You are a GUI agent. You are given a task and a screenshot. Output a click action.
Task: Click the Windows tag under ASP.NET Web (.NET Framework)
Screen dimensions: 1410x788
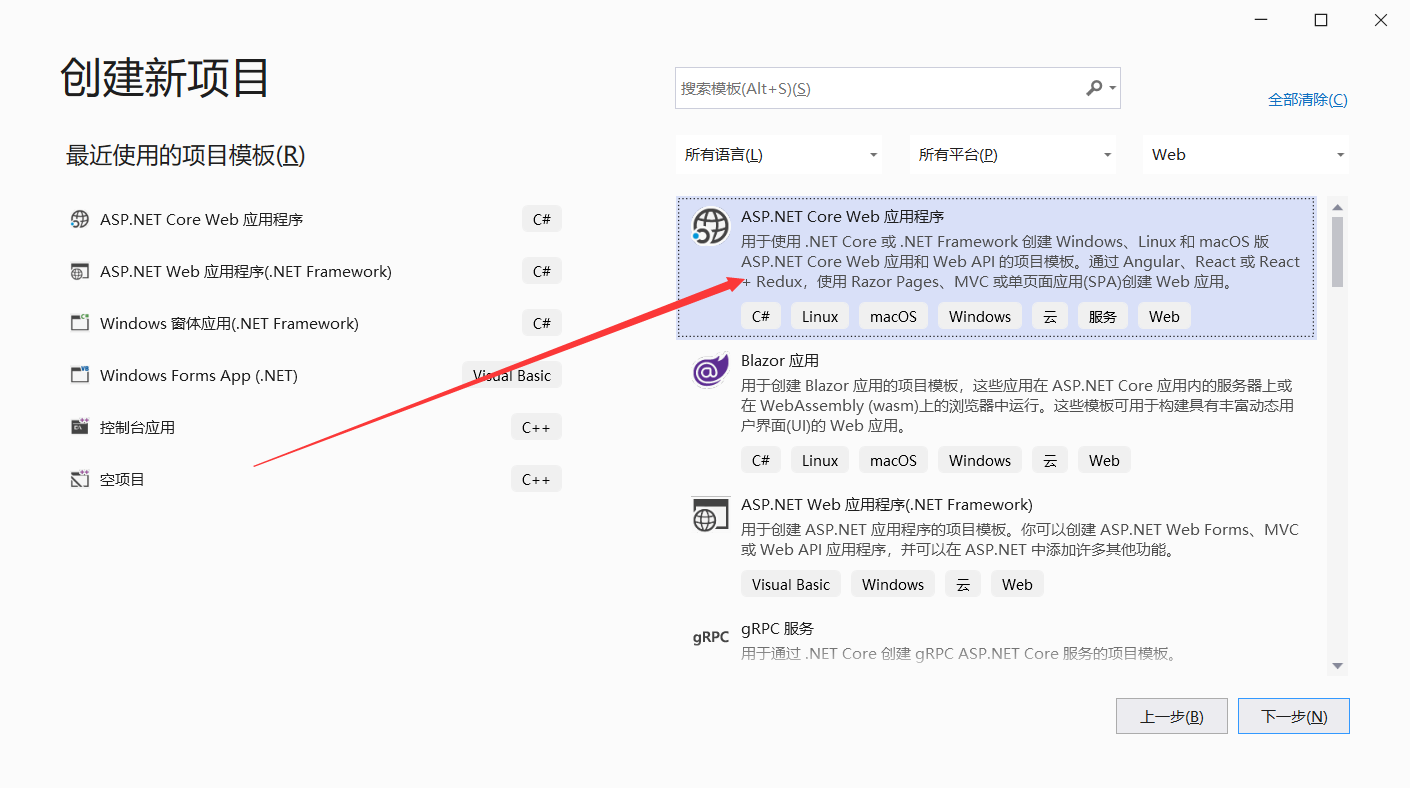coord(893,585)
